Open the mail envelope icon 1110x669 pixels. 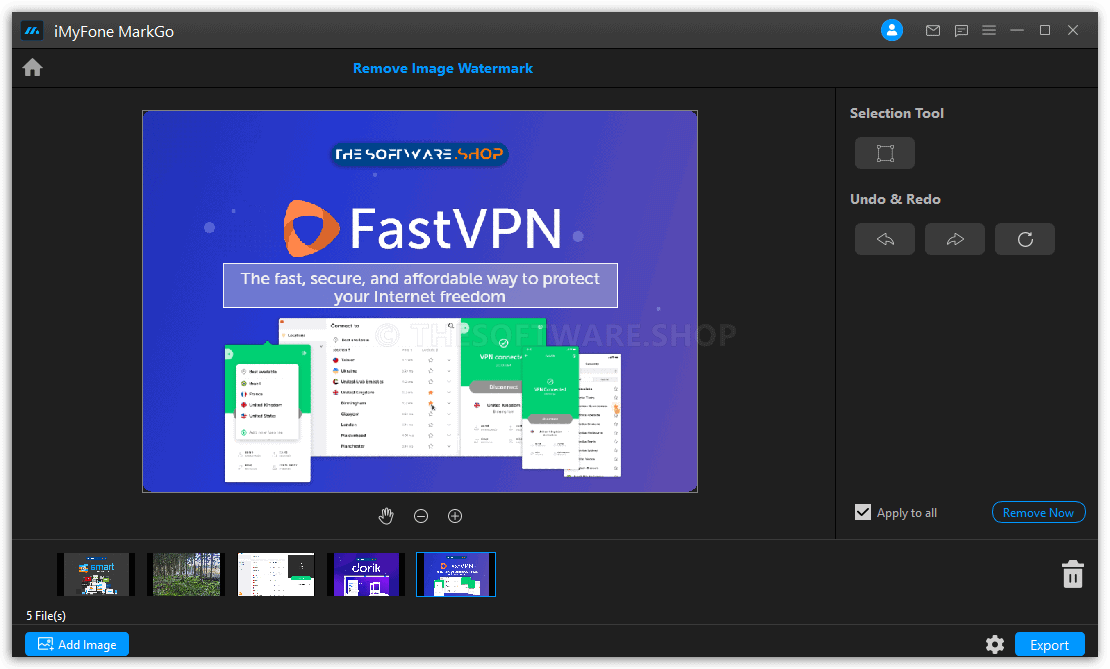pos(933,30)
